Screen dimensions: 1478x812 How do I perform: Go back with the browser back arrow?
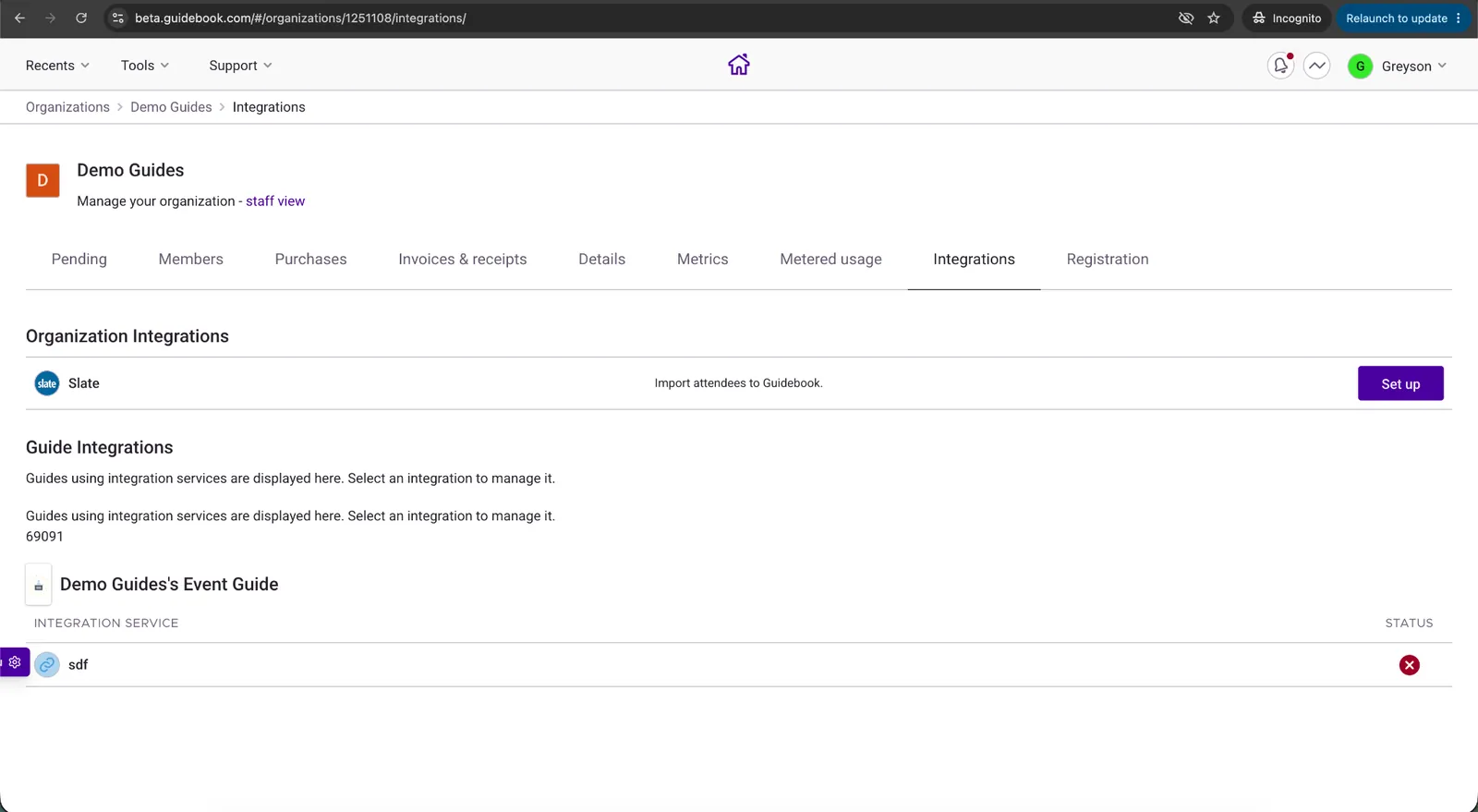click(x=19, y=18)
